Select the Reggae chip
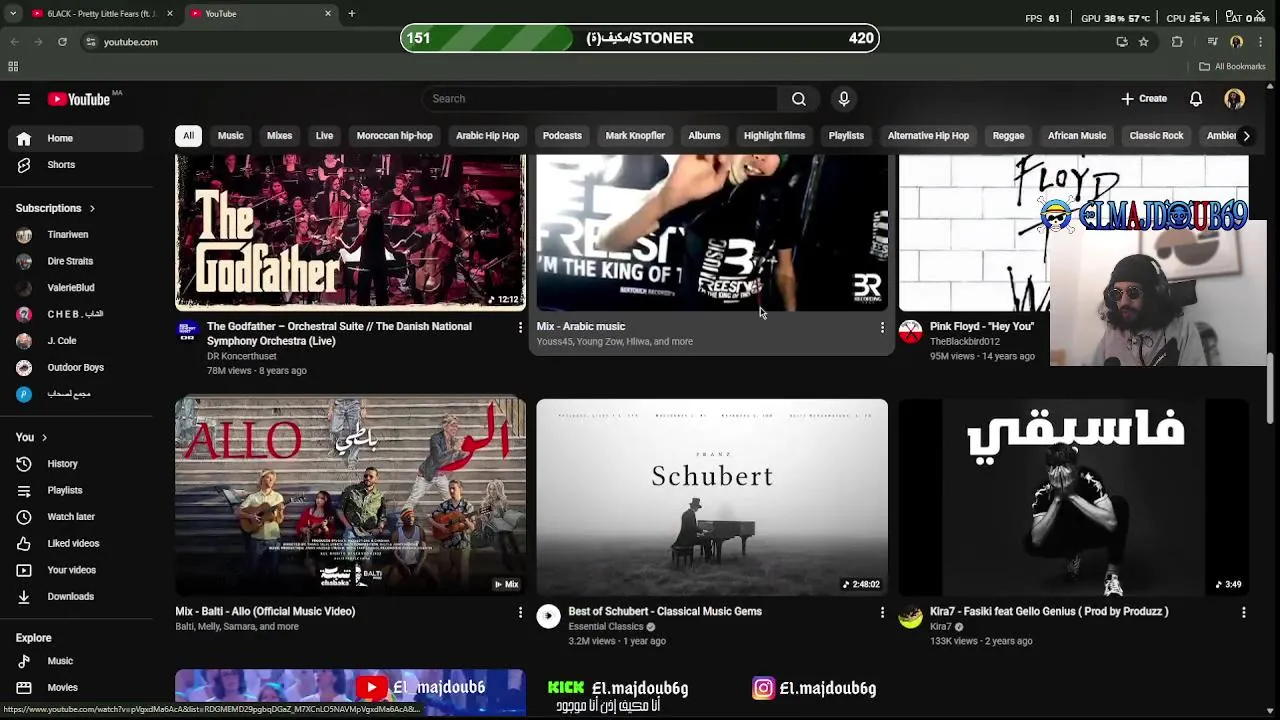This screenshot has width=1280, height=720. tap(1008, 136)
